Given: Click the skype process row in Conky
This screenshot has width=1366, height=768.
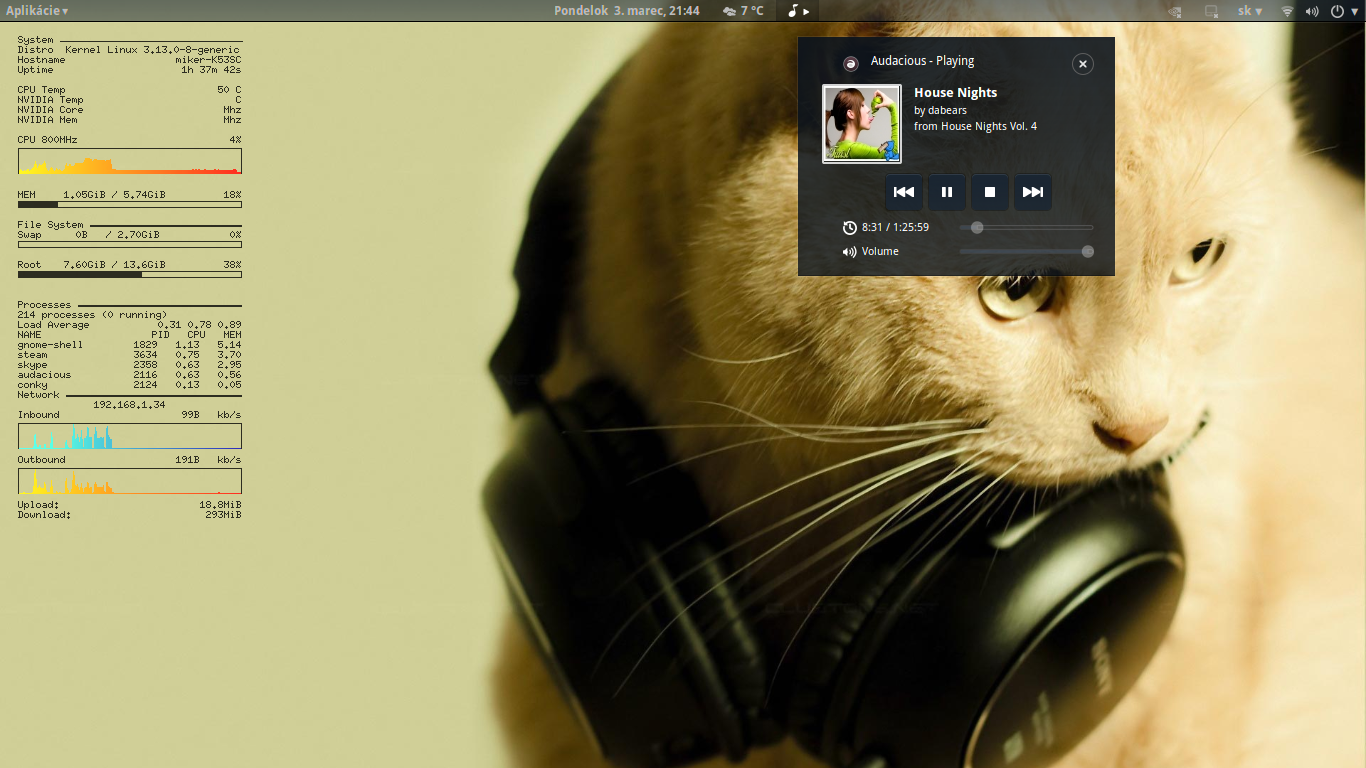Looking at the screenshot, I should [129, 365].
